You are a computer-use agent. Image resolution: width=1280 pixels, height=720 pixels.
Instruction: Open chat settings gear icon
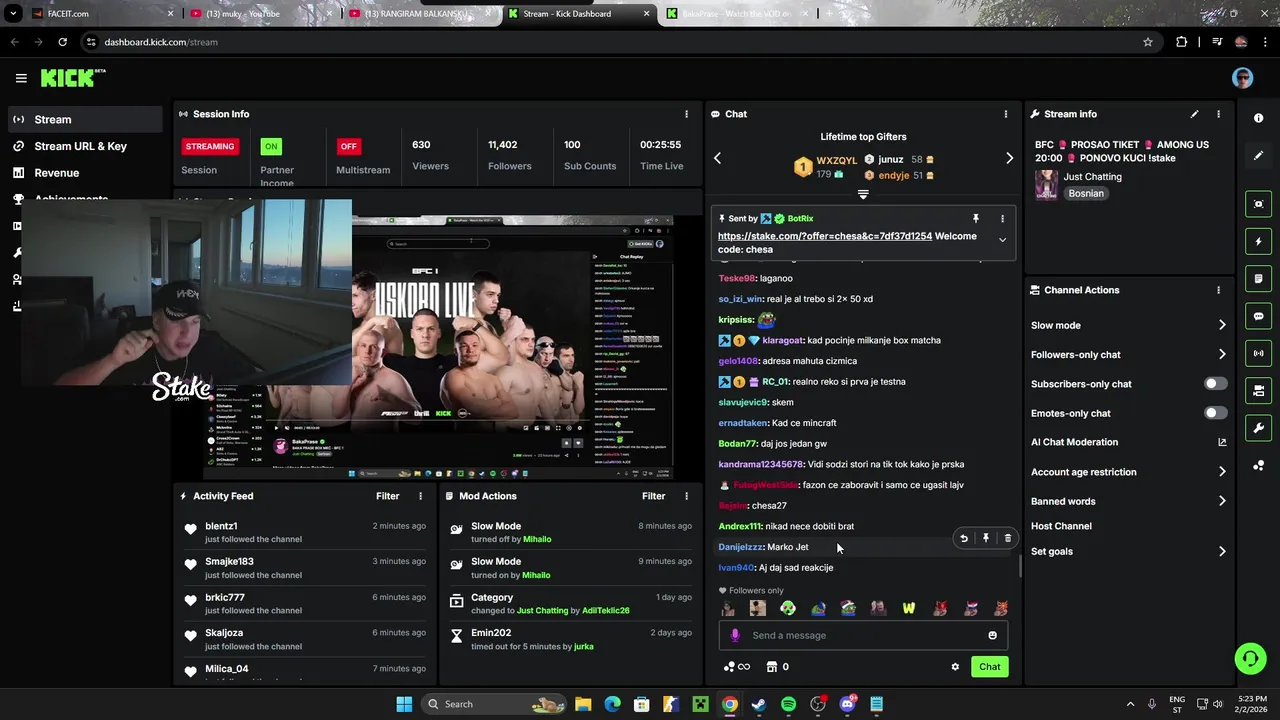pos(955,667)
